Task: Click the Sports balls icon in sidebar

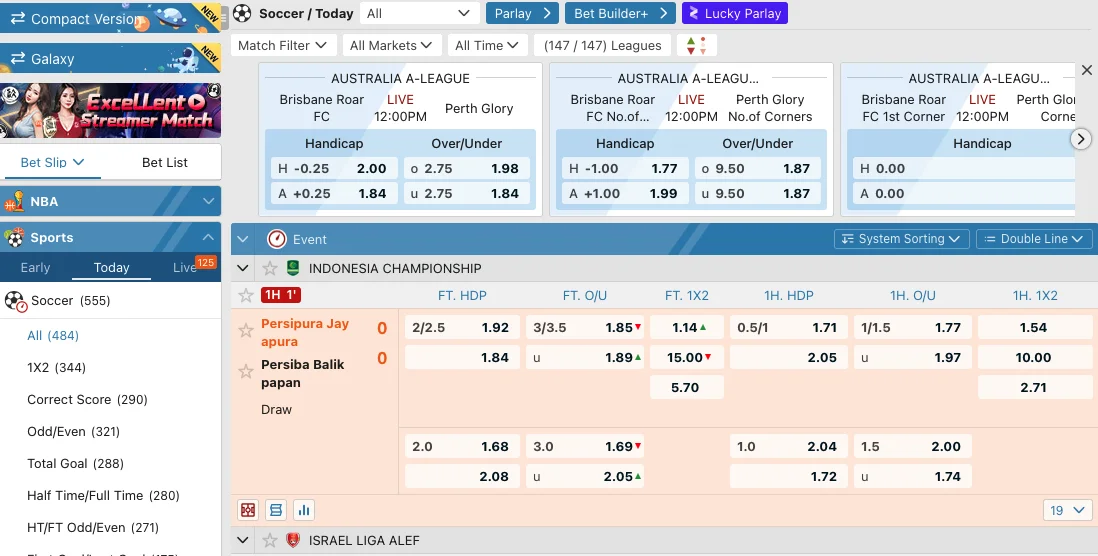Action: (14, 238)
